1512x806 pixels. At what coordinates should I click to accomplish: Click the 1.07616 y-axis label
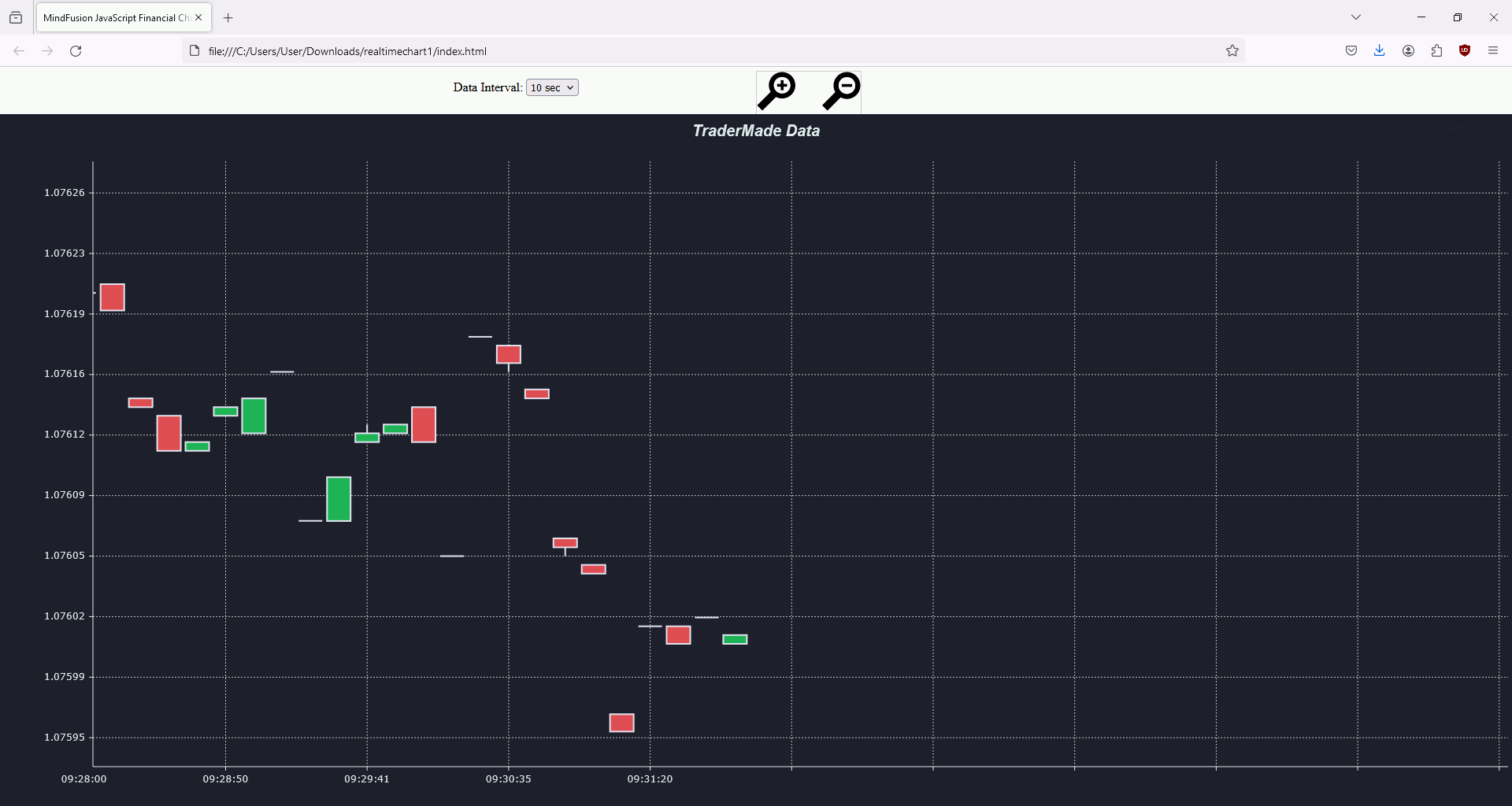tap(65, 374)
